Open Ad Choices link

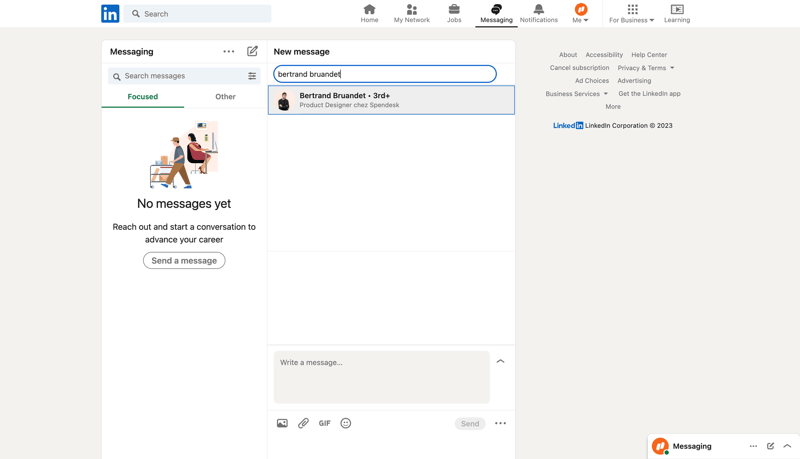click(x=592, y=81)
